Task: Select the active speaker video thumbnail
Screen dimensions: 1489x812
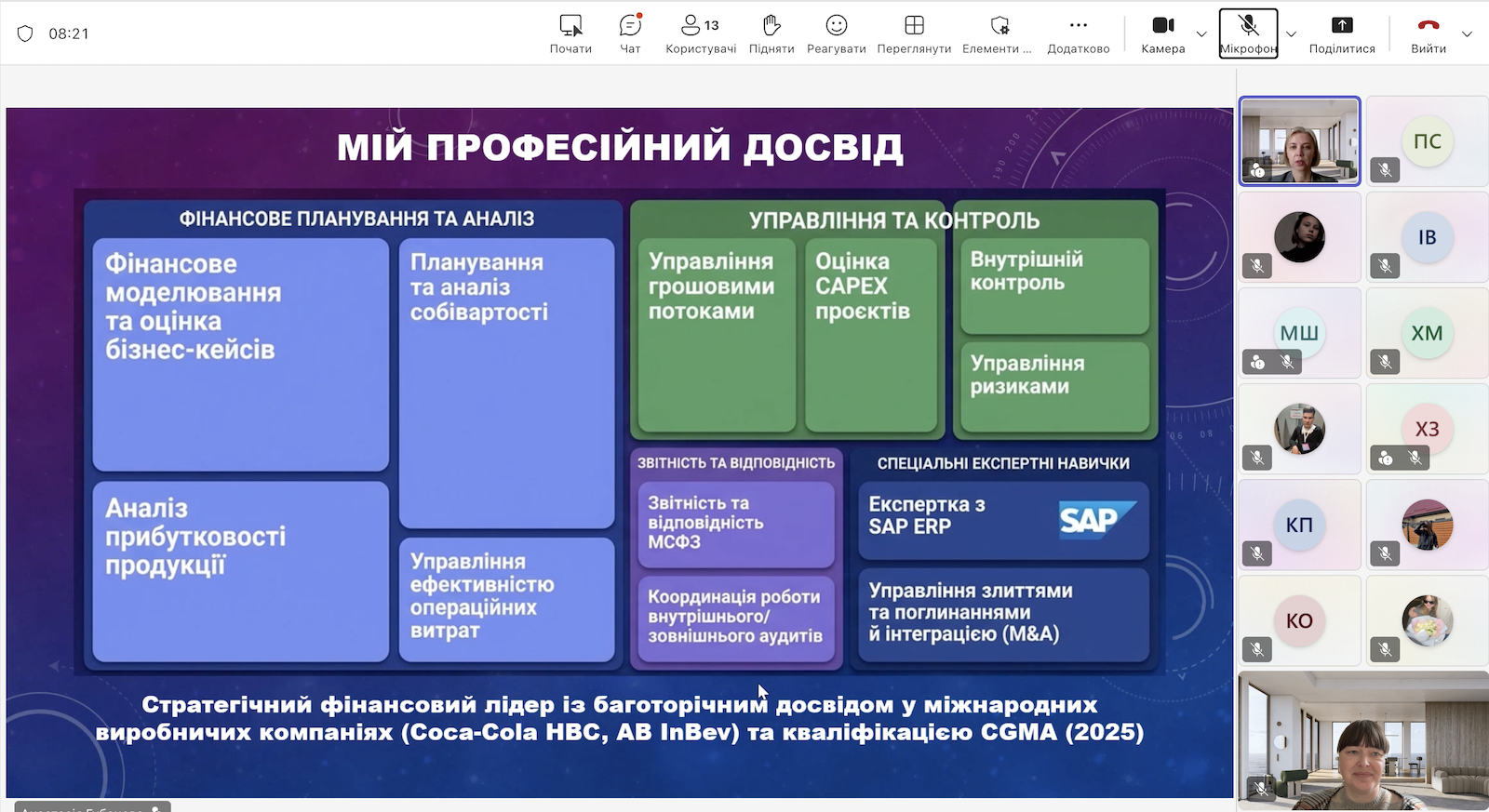Action: point(1299,141)
